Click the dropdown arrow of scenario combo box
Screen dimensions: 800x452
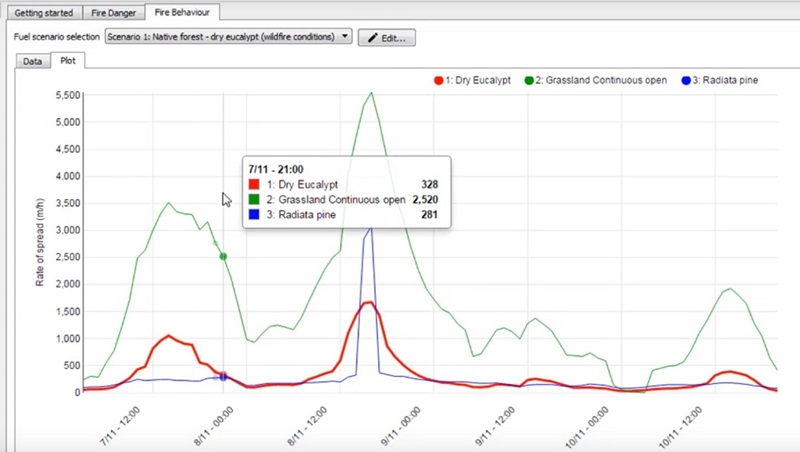tap(345, 36)
